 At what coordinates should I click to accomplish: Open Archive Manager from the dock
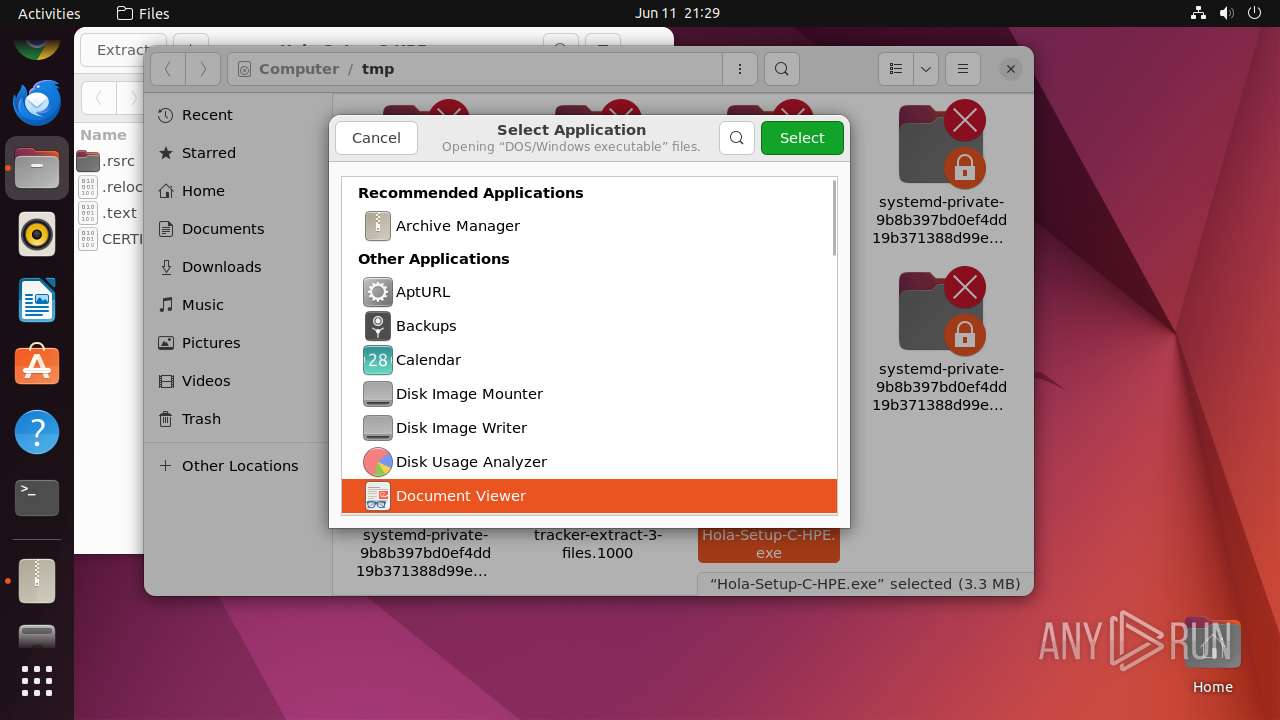click(x=37, y=580)
